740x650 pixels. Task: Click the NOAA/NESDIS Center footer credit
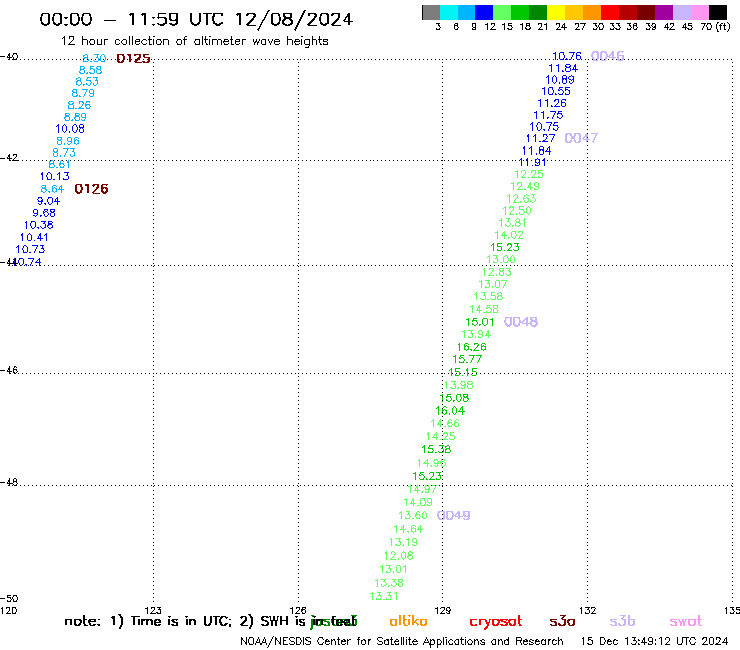tap(402, 641)
